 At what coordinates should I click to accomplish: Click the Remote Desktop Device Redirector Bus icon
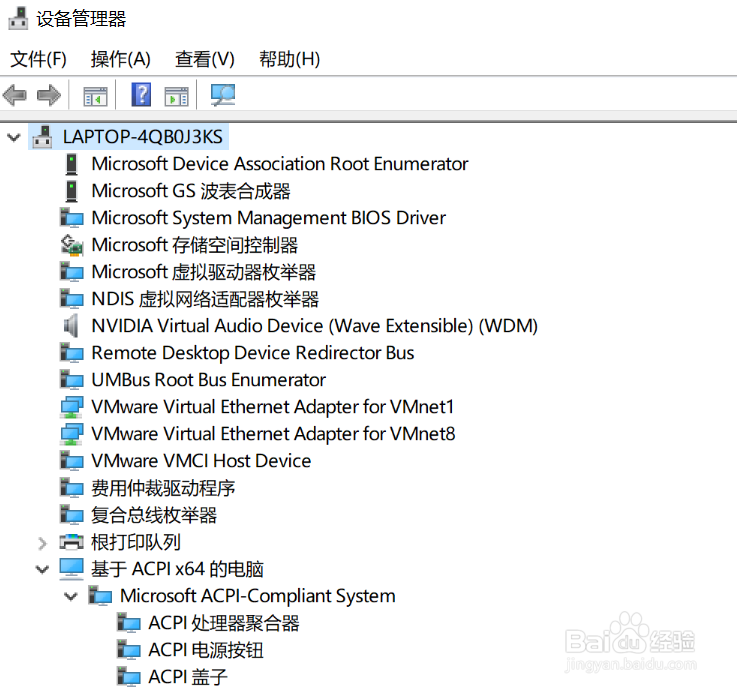coord(72,353)
